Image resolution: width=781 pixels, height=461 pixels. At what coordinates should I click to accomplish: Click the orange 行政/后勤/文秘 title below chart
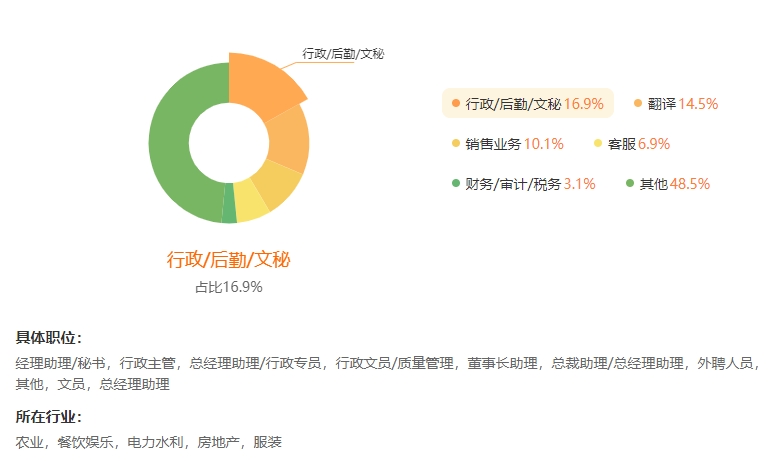pyautogui.click(x=228, y=259)
